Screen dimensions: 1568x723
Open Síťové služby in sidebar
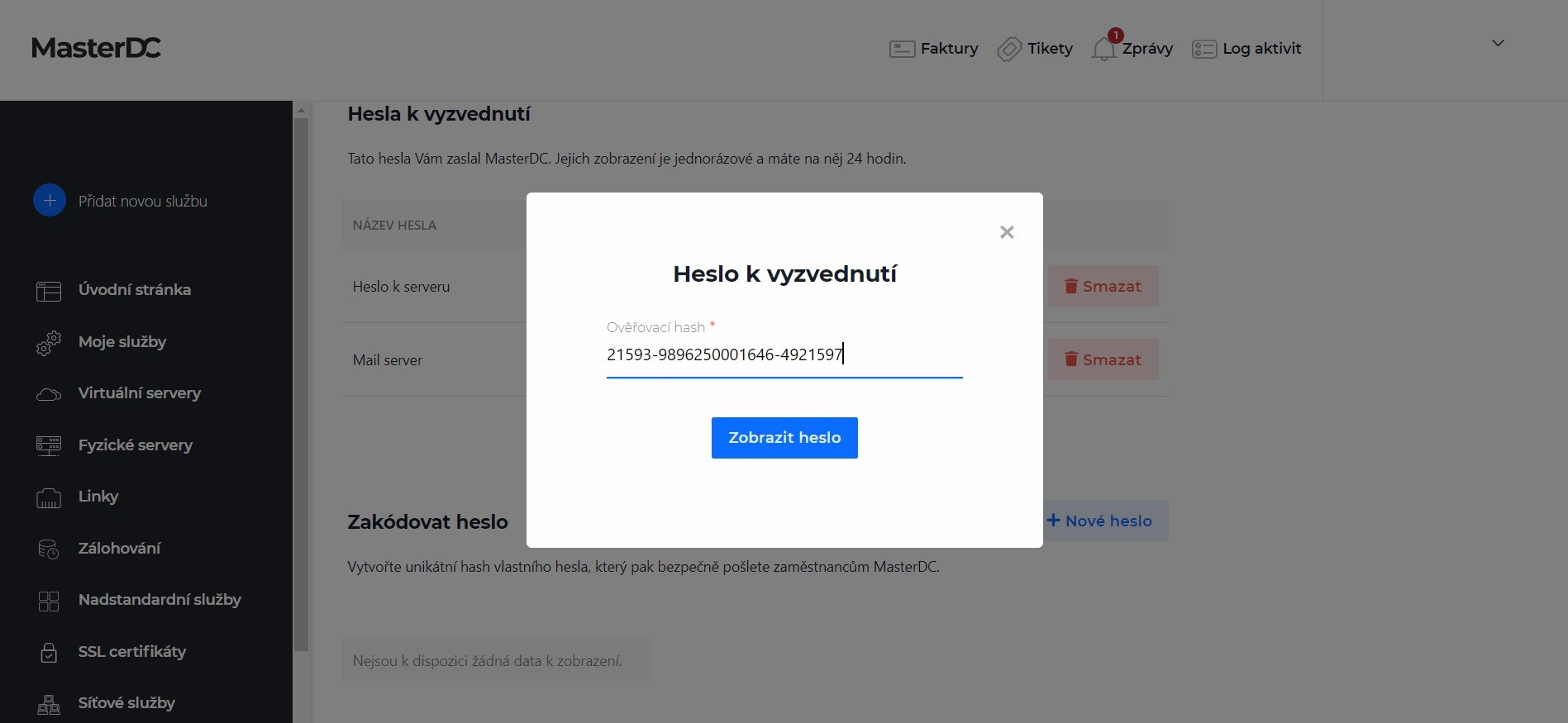pyautogui.click(x=126, y=703)
